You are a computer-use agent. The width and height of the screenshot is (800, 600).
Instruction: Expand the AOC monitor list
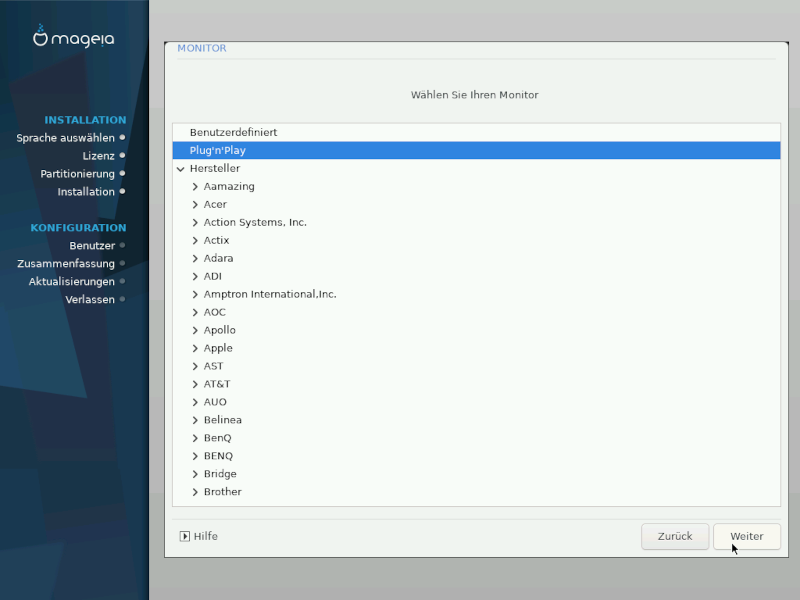(195, 312)
